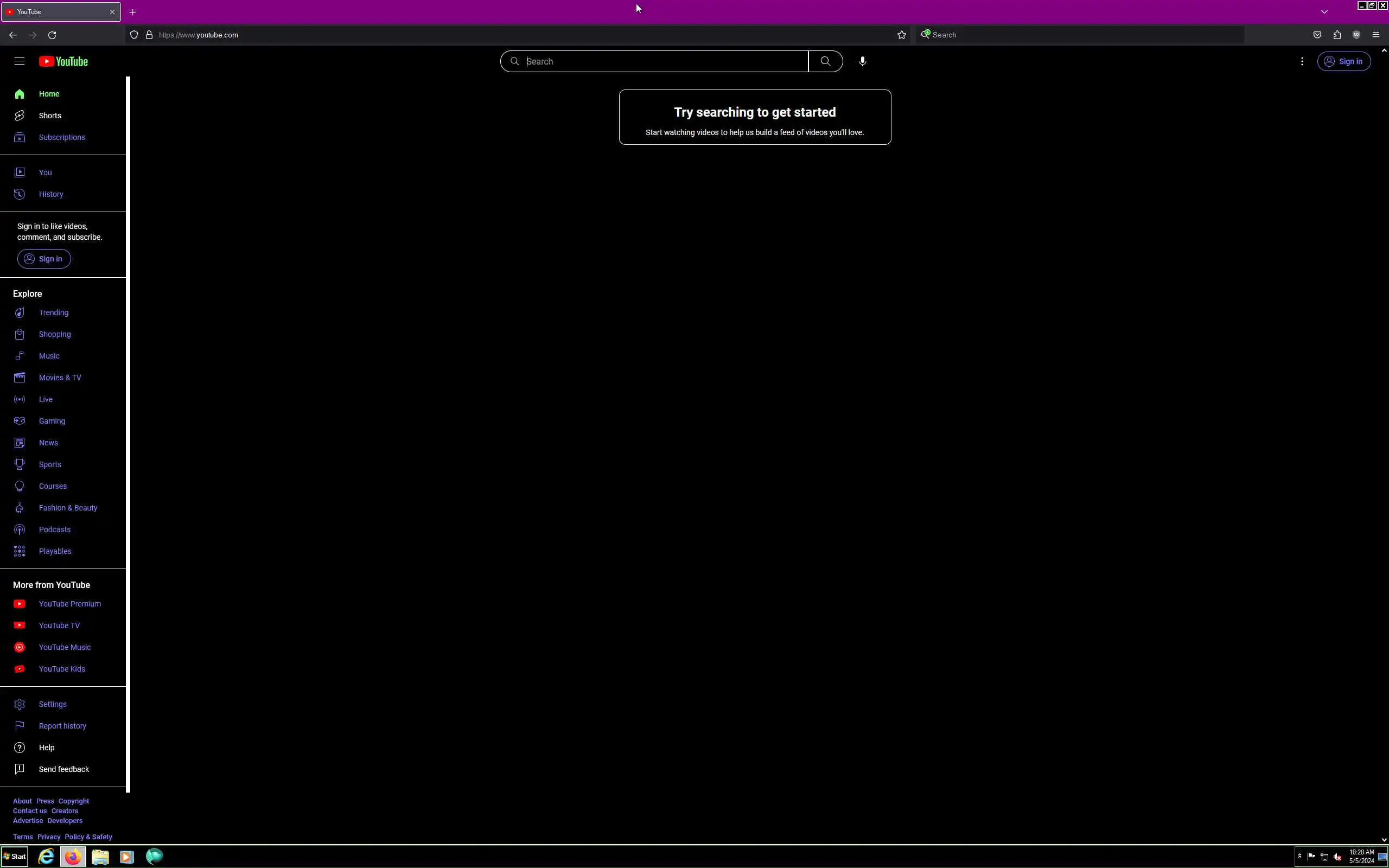1389x868 pixels.
Task: Open Firefox application hamburger menu
Action: coord(1376,35)
